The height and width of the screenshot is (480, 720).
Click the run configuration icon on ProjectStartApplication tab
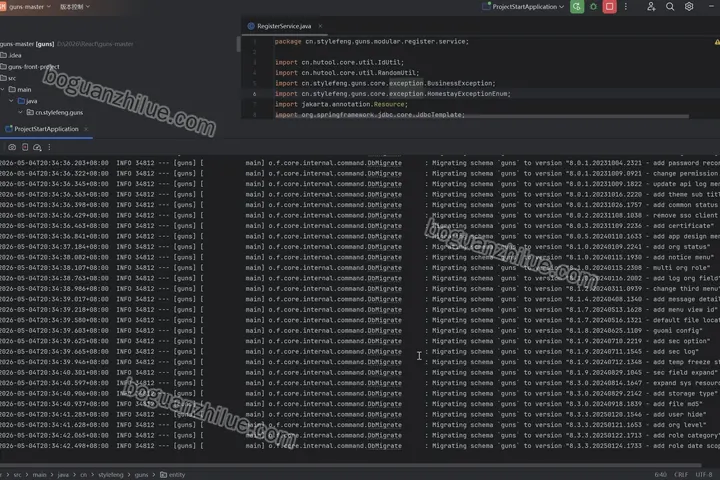pyautogui.click(x=9, y=129)
